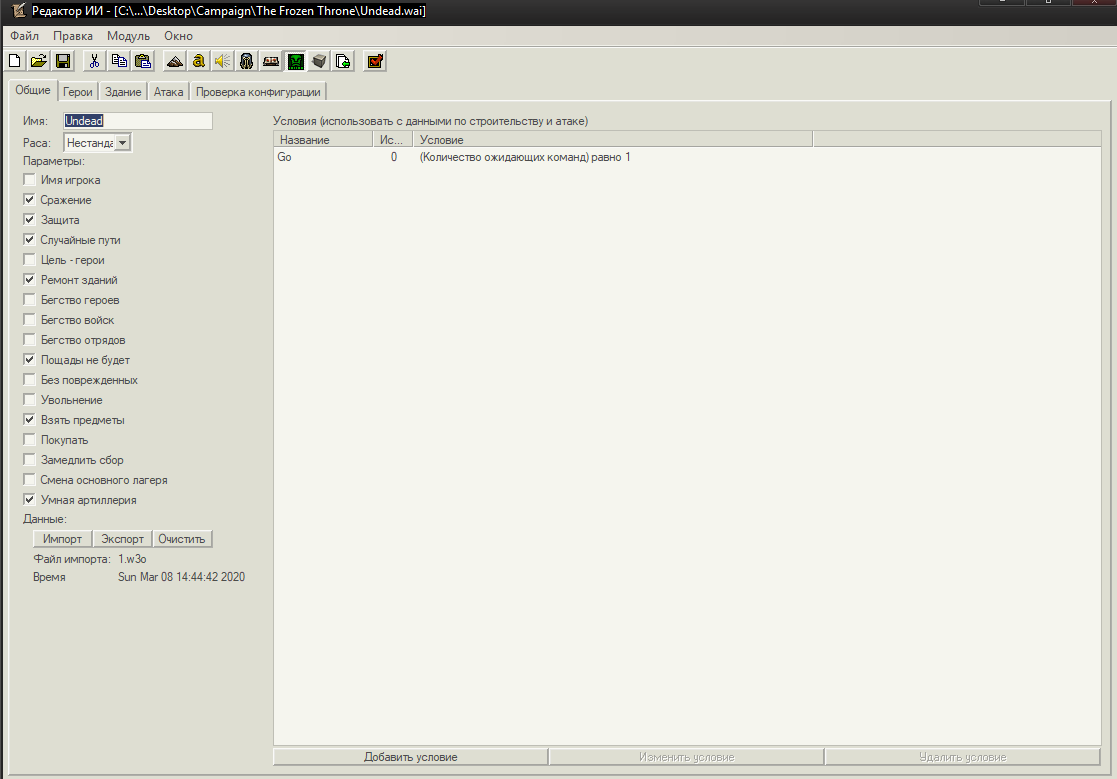Open the Object Editor helmet icon
This screenshot has width=1117, height=779.
[x=246, y=61]
